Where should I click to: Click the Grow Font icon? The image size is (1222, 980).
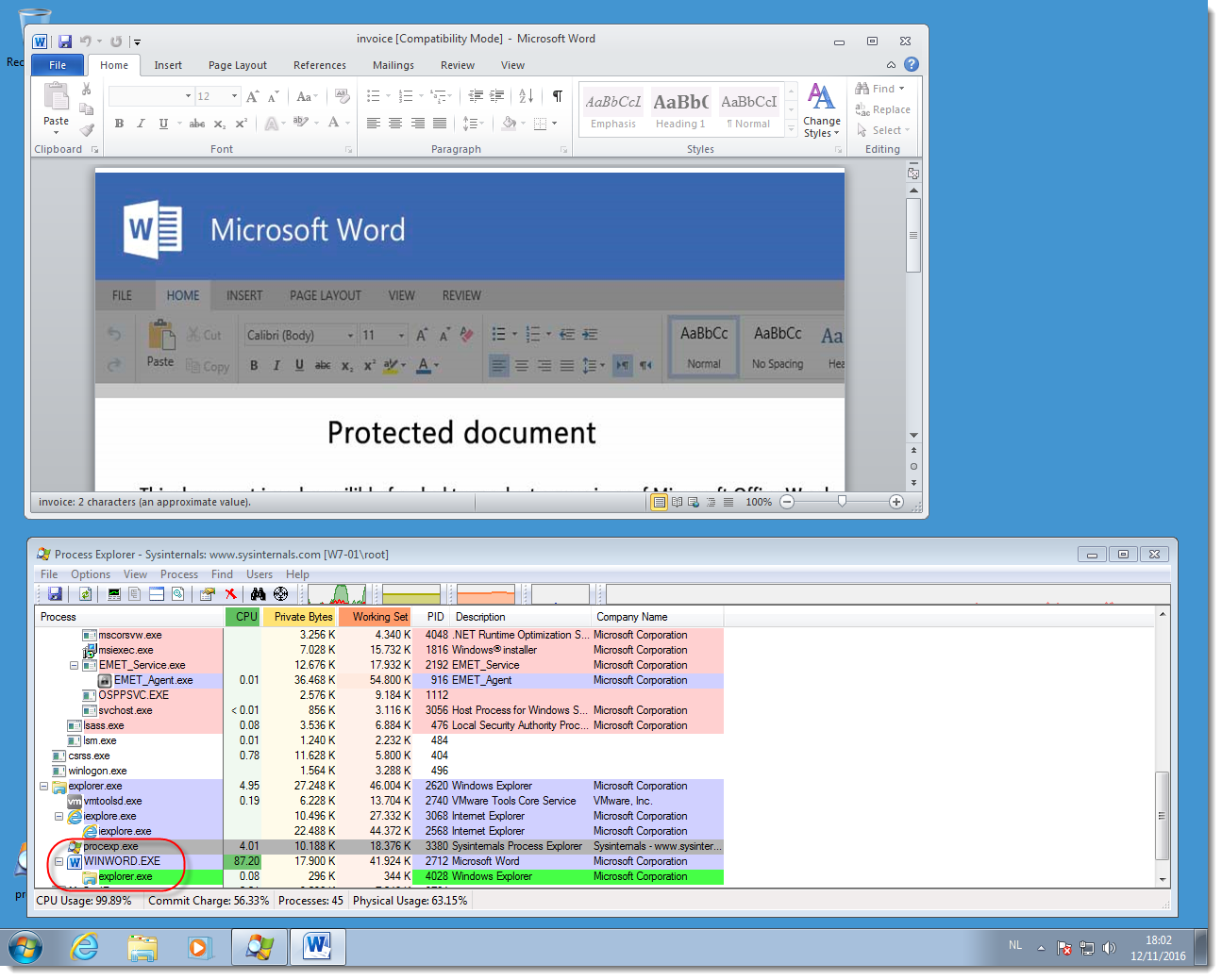pyautogui.click(x=252, y=96)
